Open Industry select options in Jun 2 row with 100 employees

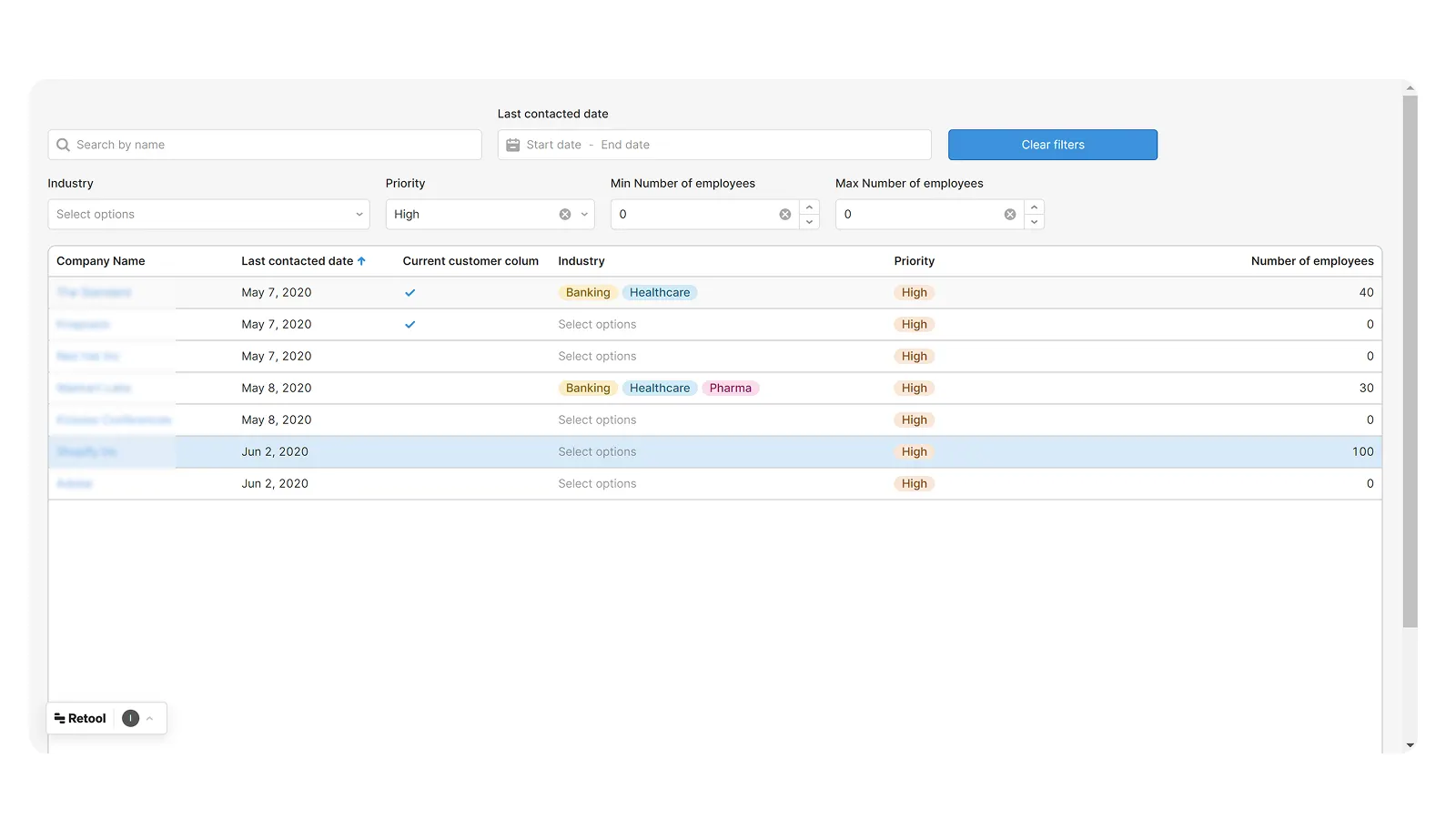(x=597, y=452)
